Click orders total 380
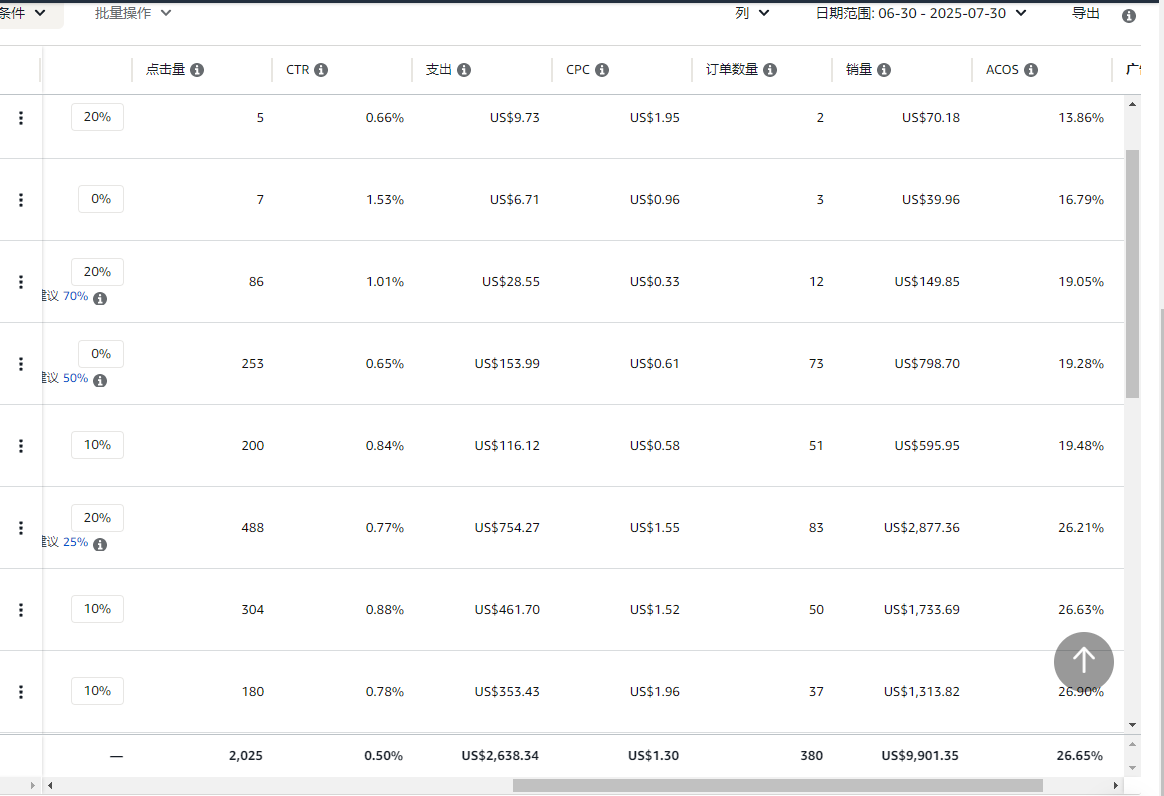The image size is (1164, 796). pyautogui.click(x=811, y=756)
